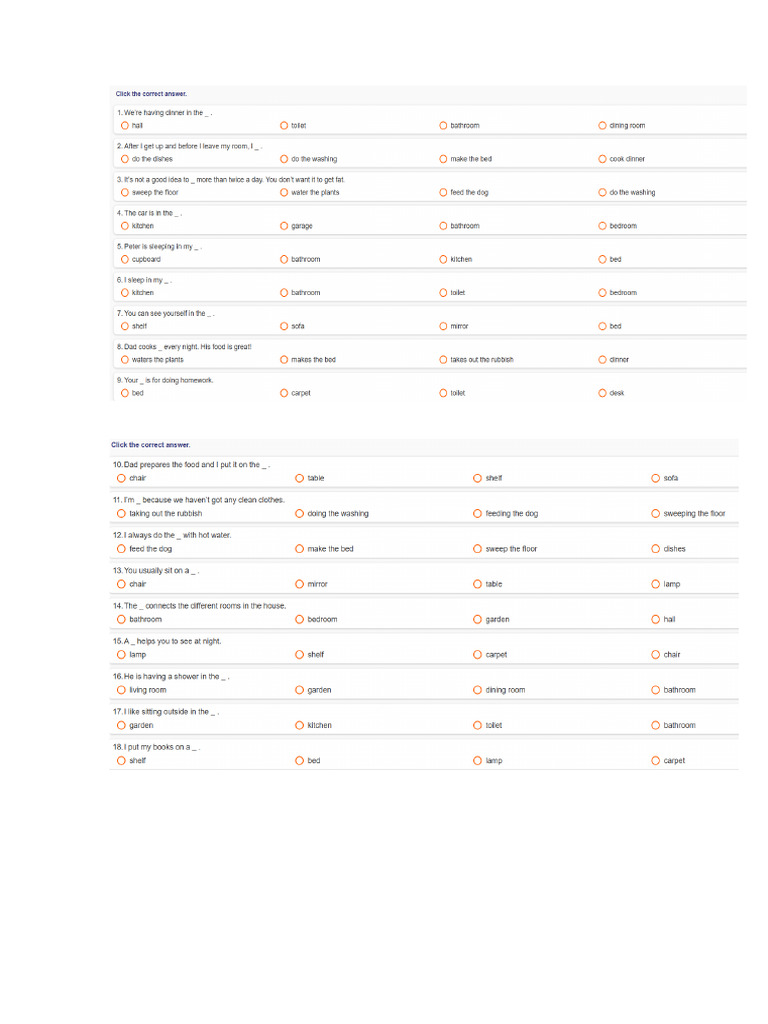Pick "dishes" for question 12
Image resolution: width=768 pixels, height=1024 pixels.
655,549
